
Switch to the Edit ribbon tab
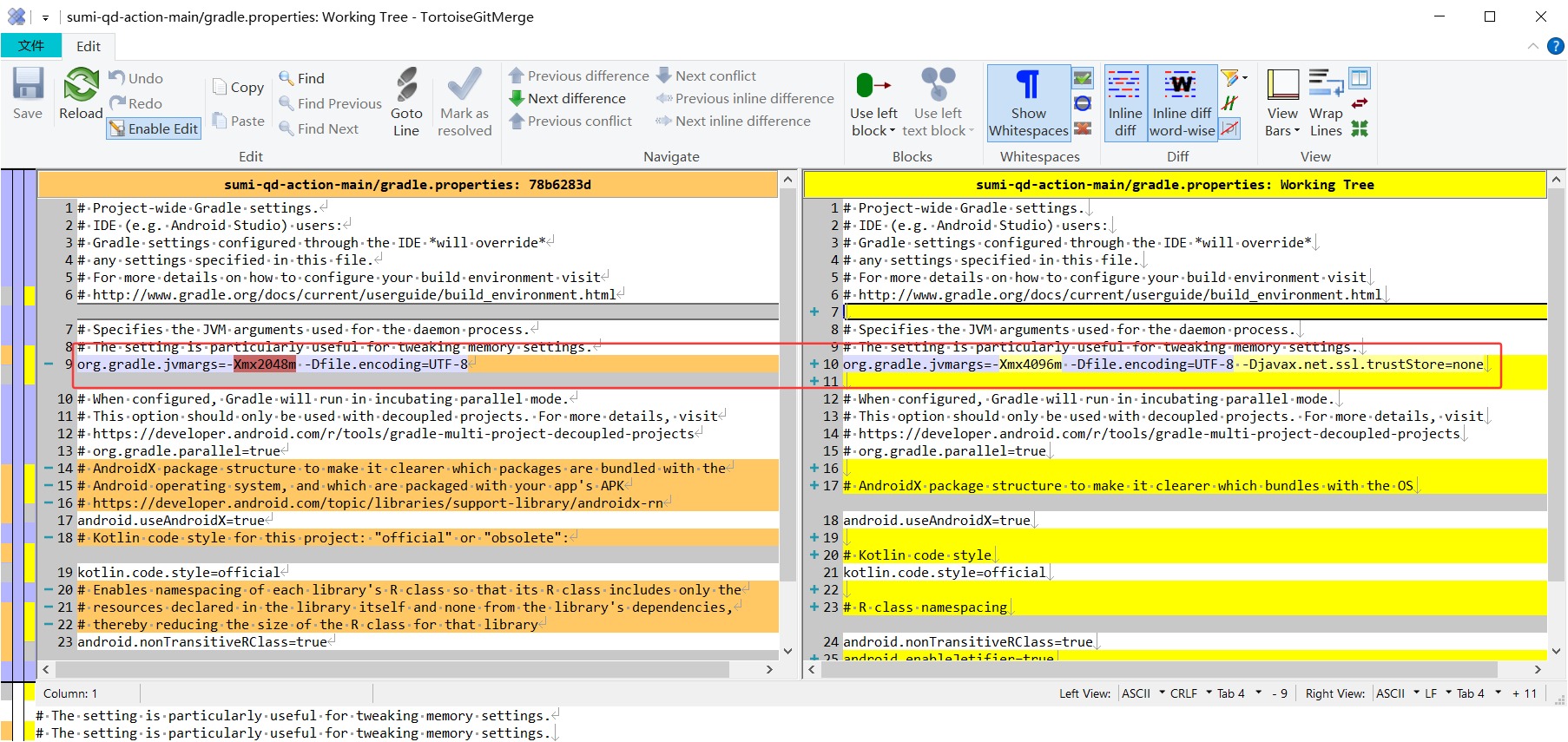pos(89,46)
